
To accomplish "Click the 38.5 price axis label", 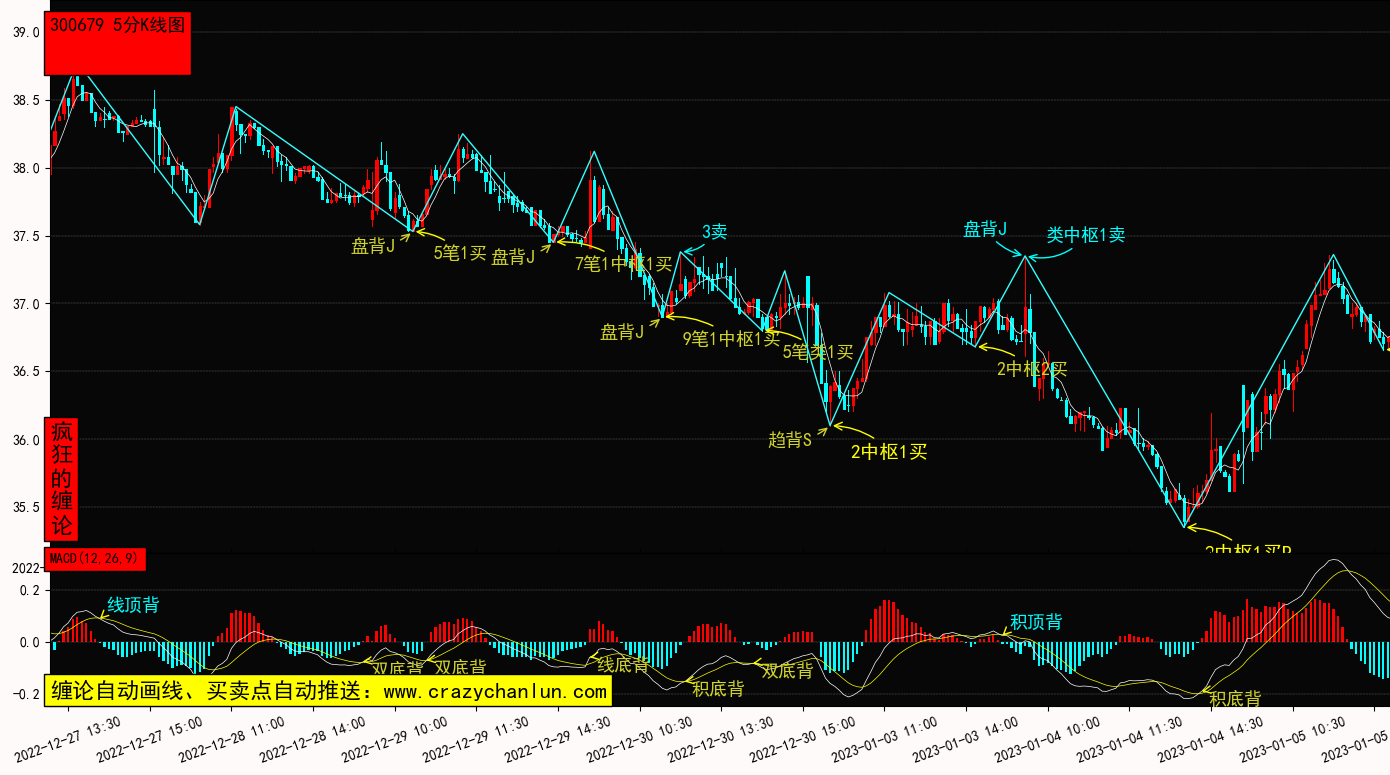I will coord(26,100).
